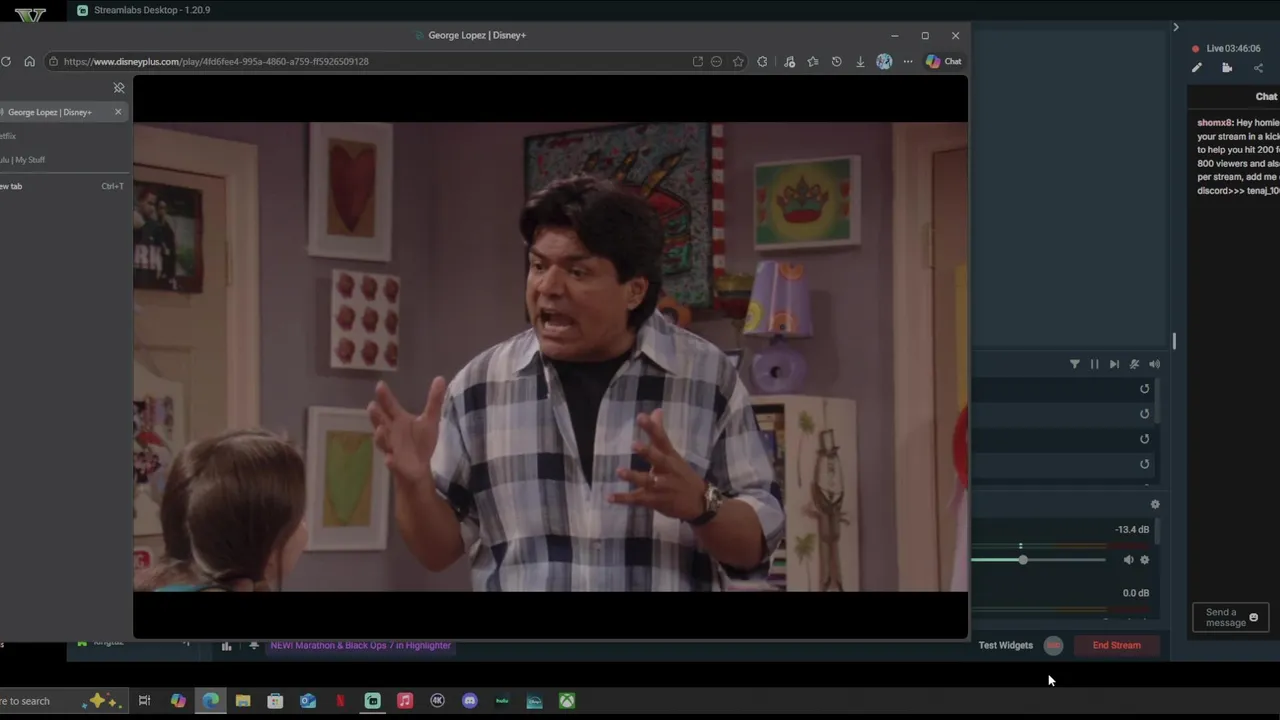Image resolution: width=1280 pixels, height=720 pixels.
Task: Skip the current alert in Streamlabs
Action: [x=1114, y=364]
